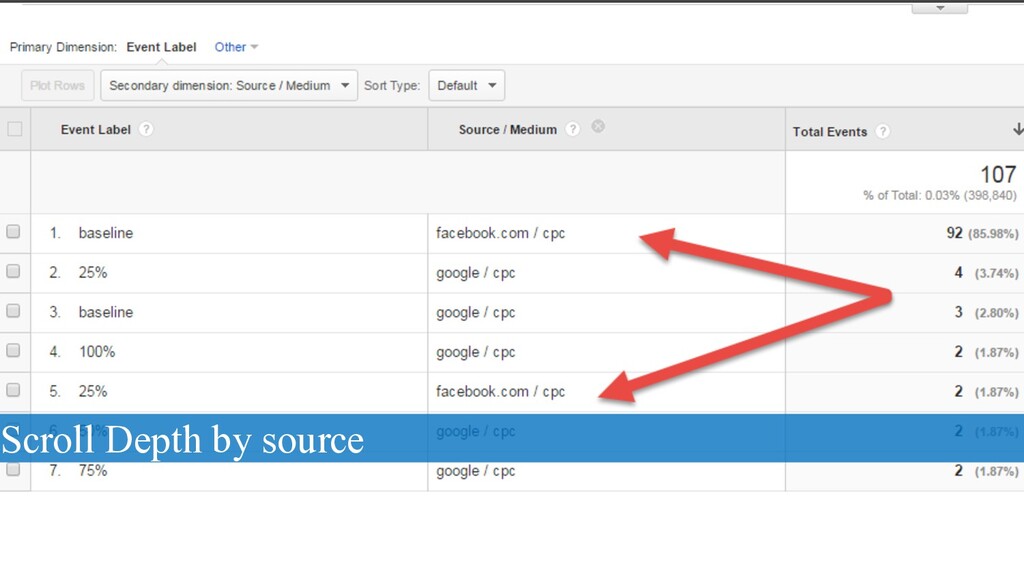1024x576 pixels.
Task: Check row 1 baseline facebook.com checkbox
Action: [x=13, y=232]
